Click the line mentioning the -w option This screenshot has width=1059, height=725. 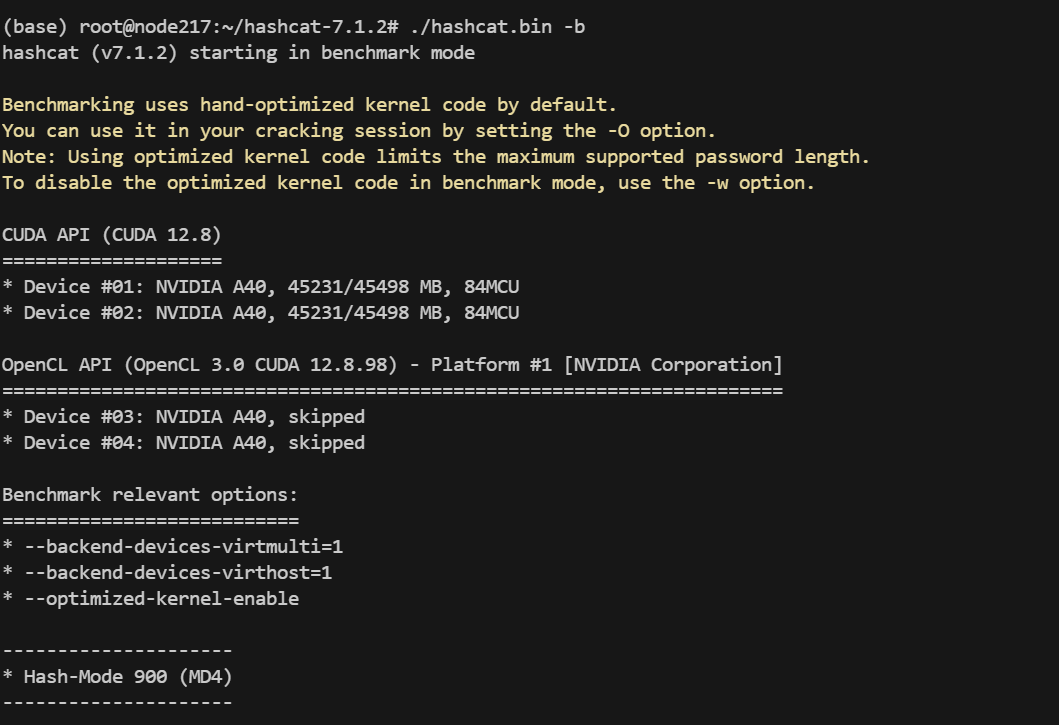408,183
